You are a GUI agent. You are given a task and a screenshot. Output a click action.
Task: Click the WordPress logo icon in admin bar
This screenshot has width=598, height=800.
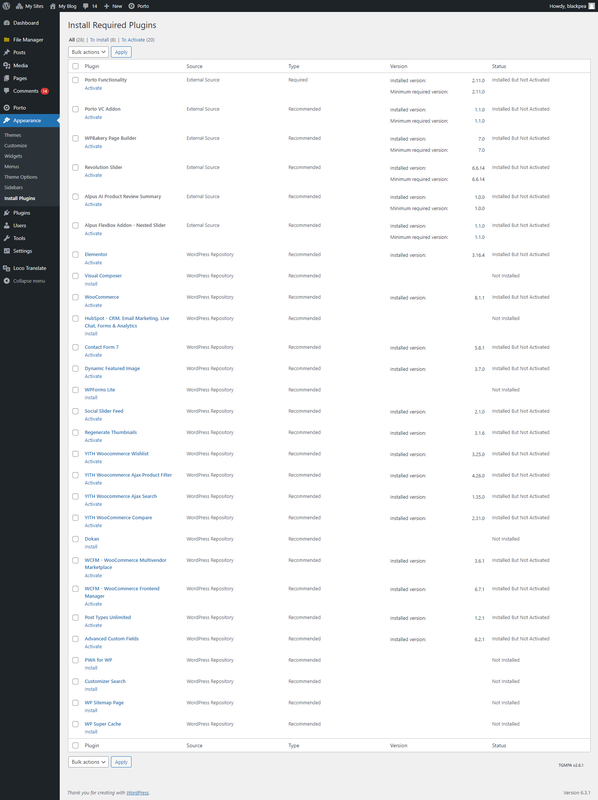click(x=6, y=6)
